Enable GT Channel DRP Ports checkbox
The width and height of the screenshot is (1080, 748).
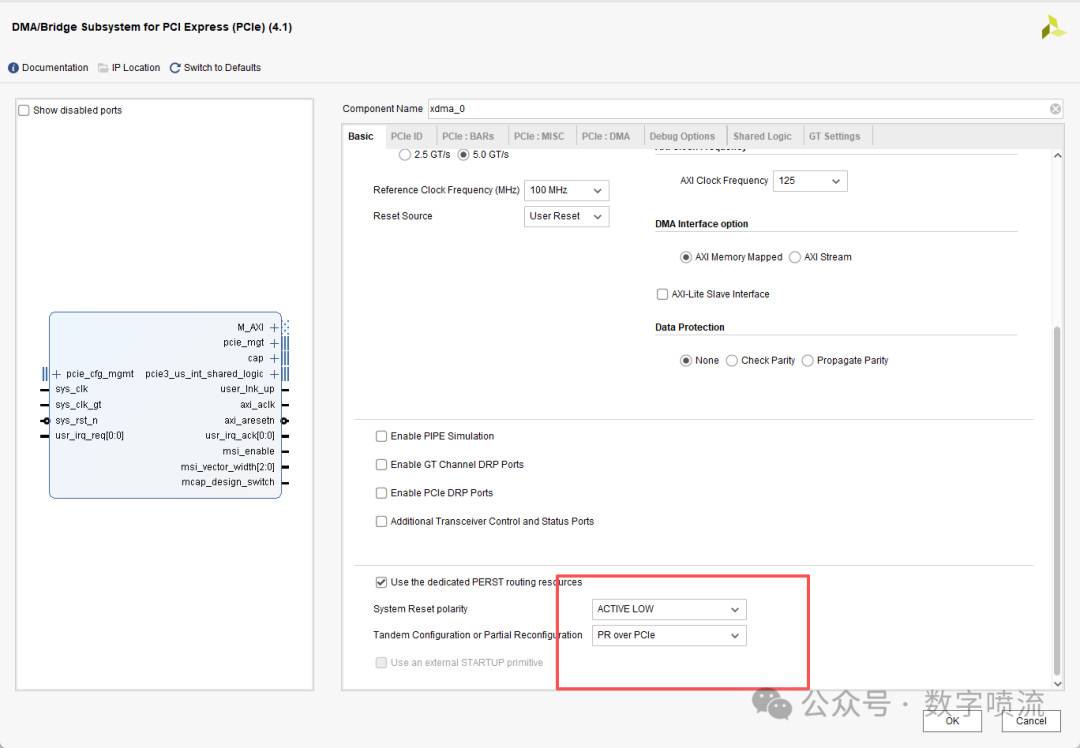tap(381, 464)
